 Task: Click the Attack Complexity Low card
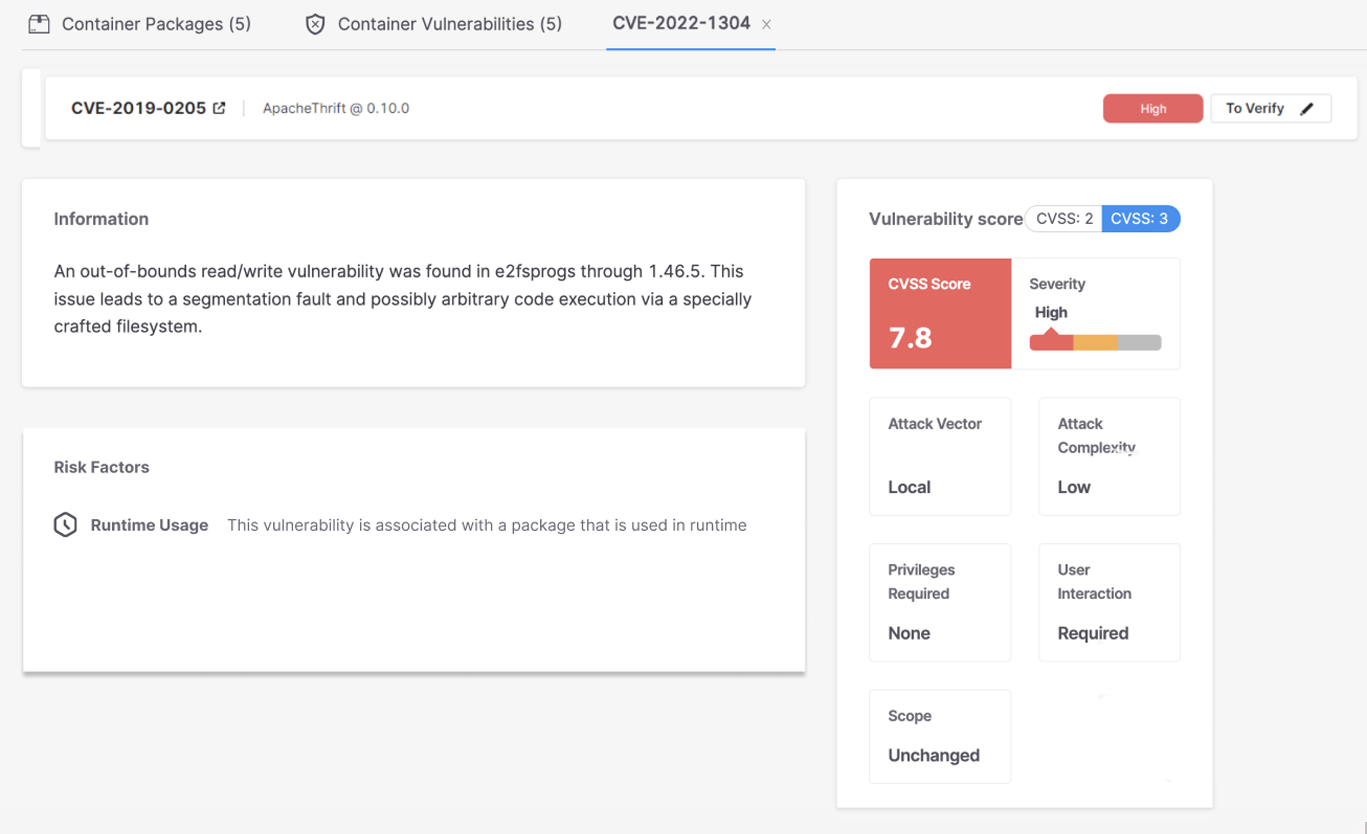click(1109, 456)
